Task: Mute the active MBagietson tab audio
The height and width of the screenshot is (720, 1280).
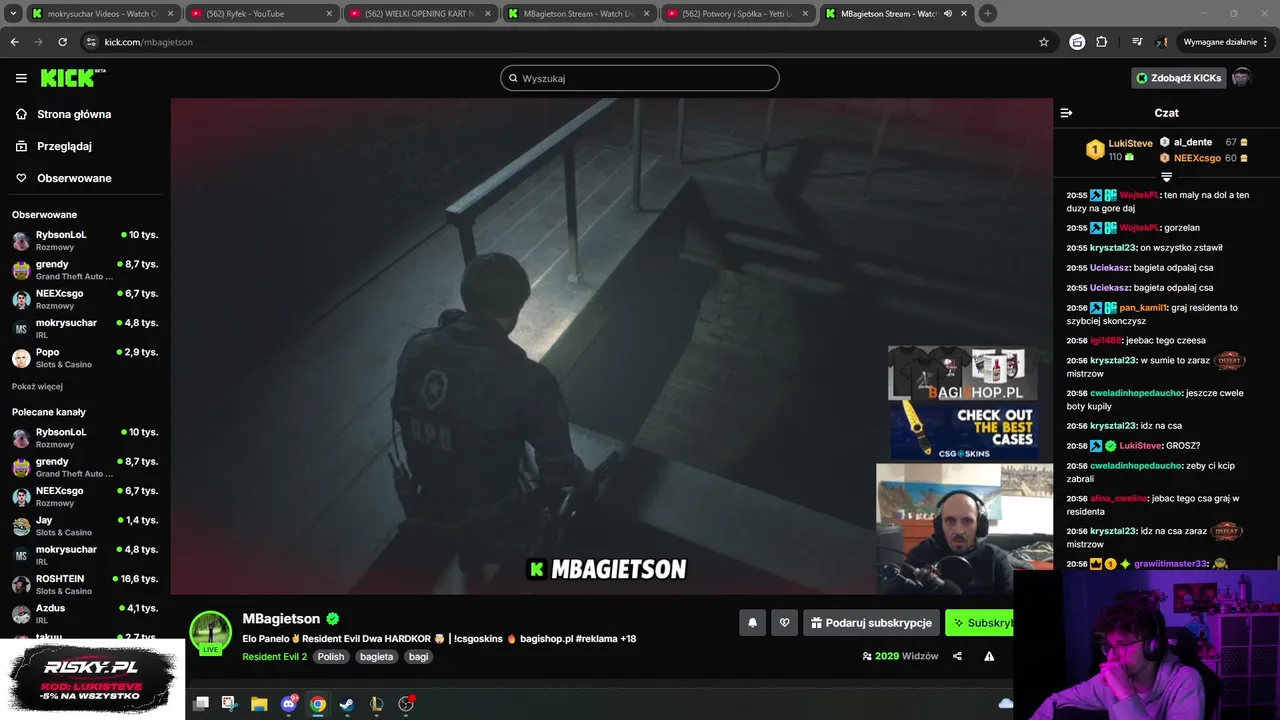Action: (947, 14)
